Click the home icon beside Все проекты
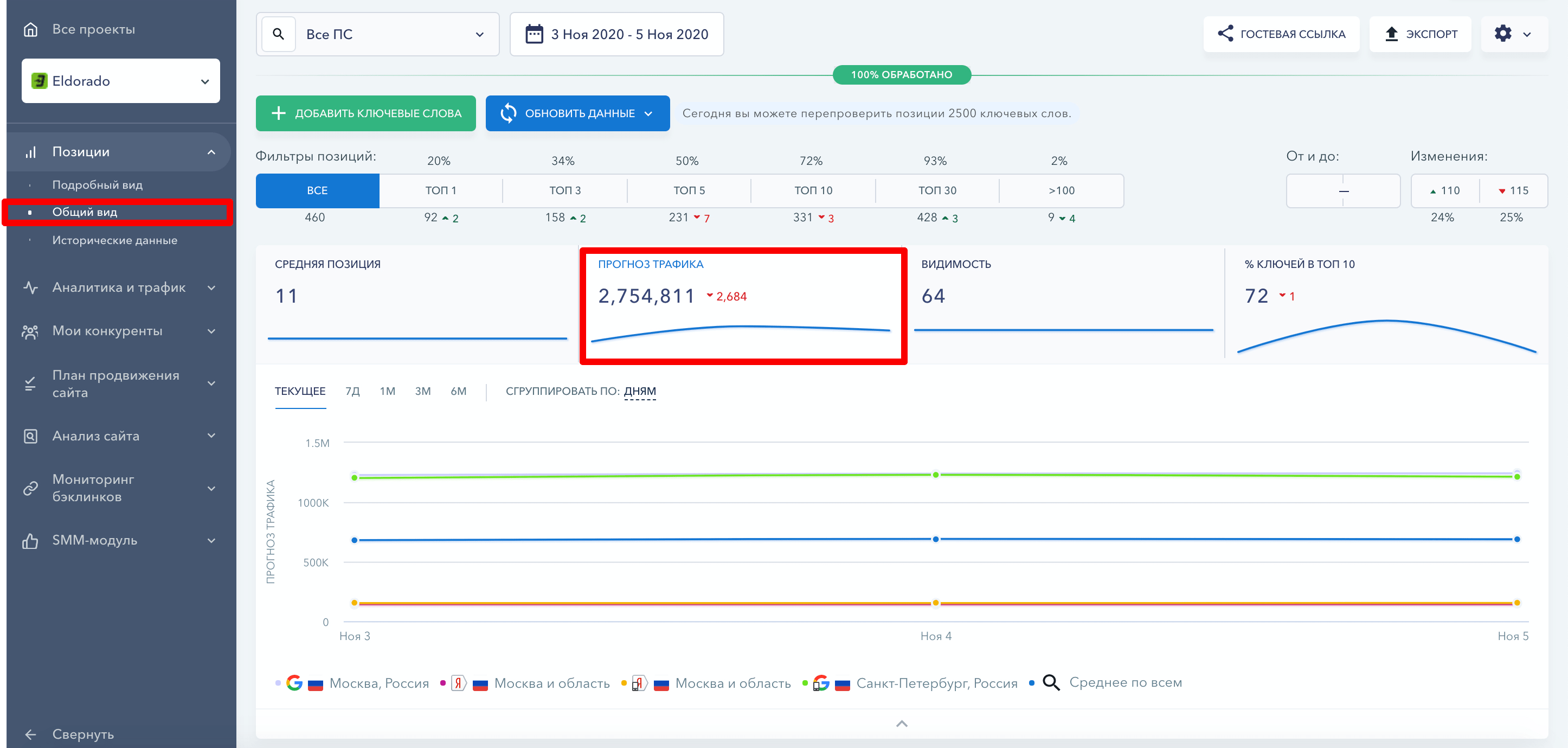The width and height of the screenshot is (1568, 748). [x=30, y=29]
